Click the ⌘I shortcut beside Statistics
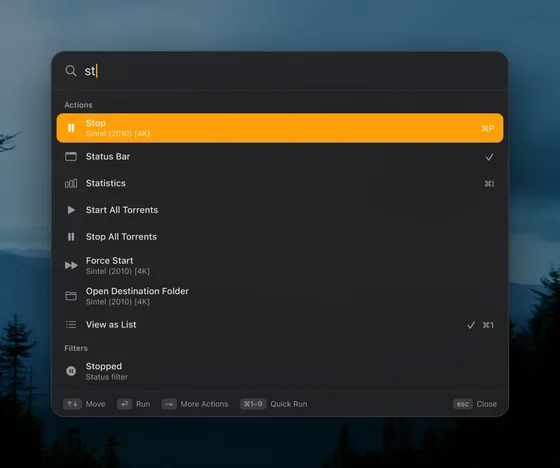 coord(489,184)
